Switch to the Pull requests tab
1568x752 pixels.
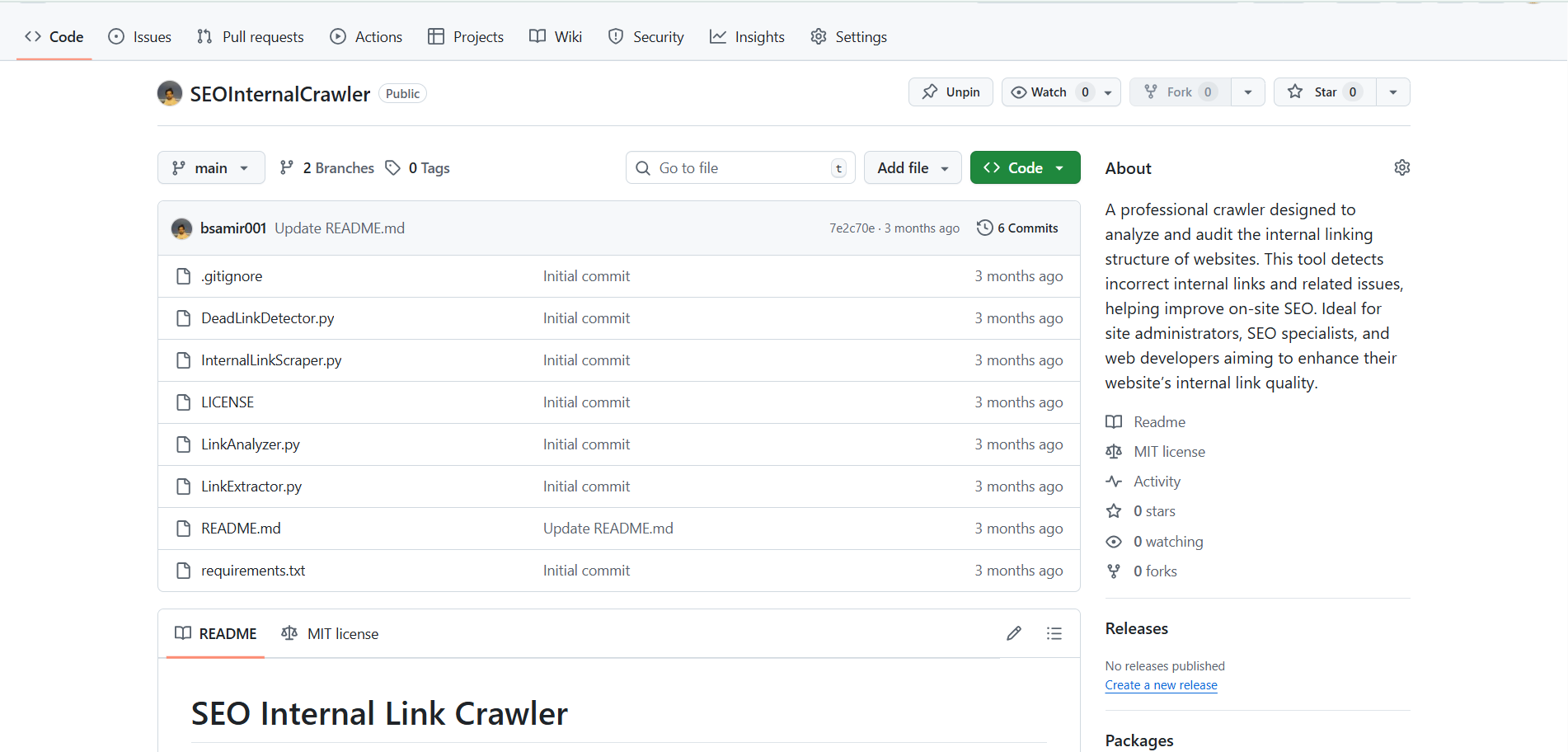[x=251, y=37]
